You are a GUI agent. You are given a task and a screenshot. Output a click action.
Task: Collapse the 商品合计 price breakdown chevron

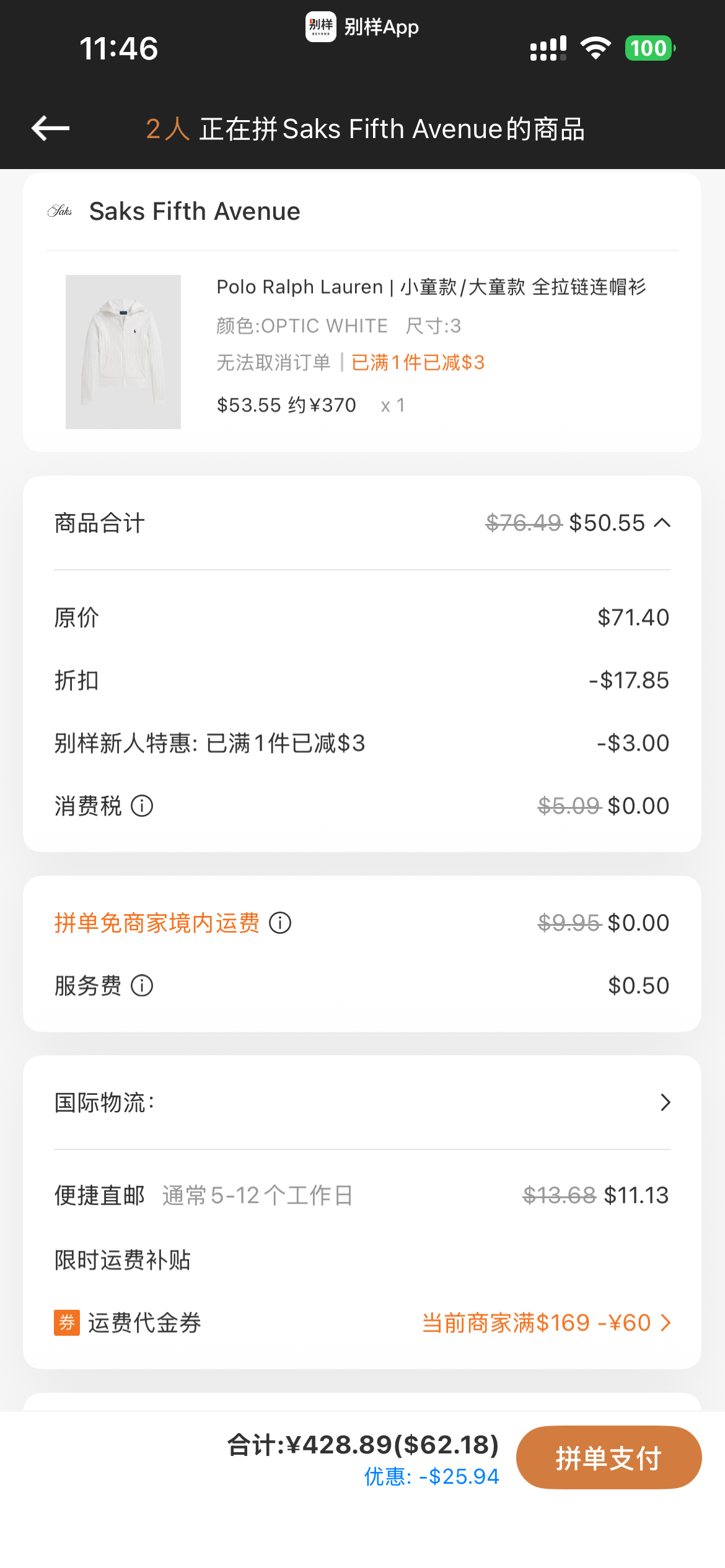tap(662, 523)
